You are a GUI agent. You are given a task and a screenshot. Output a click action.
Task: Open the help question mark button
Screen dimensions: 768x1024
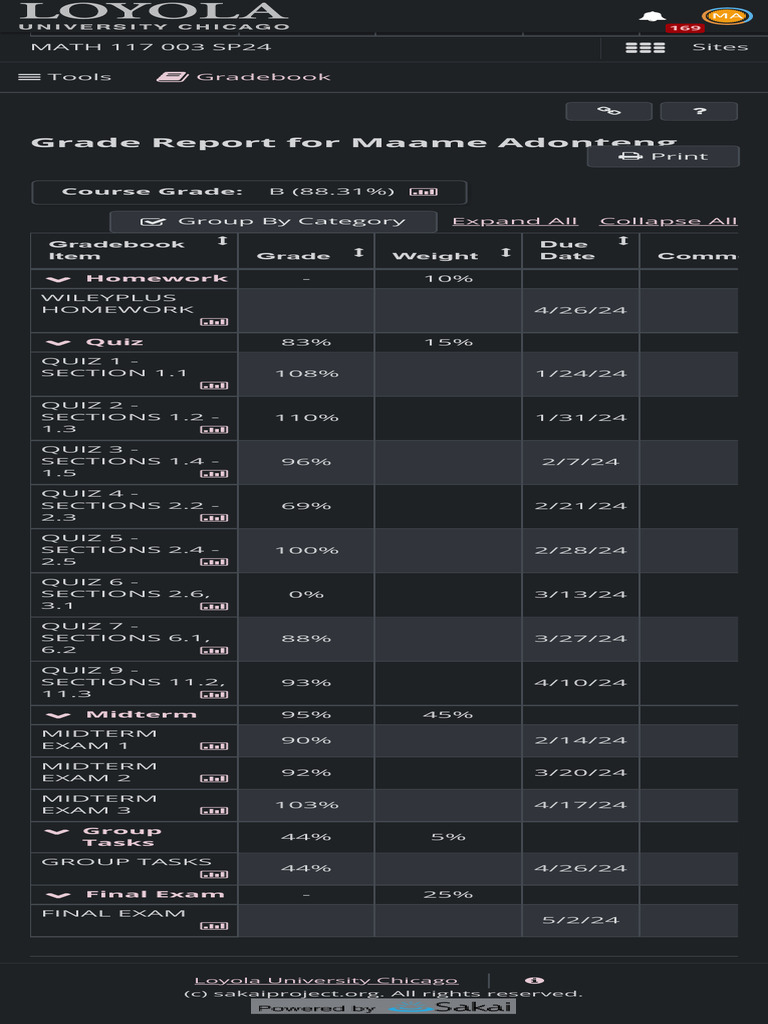point(698,111)
